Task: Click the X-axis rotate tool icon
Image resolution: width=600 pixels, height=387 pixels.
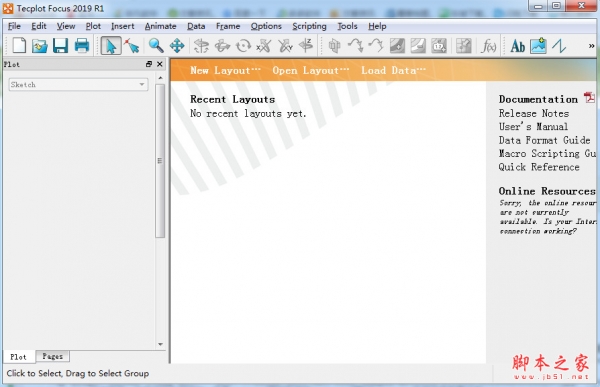Action: tap(264, 46)
